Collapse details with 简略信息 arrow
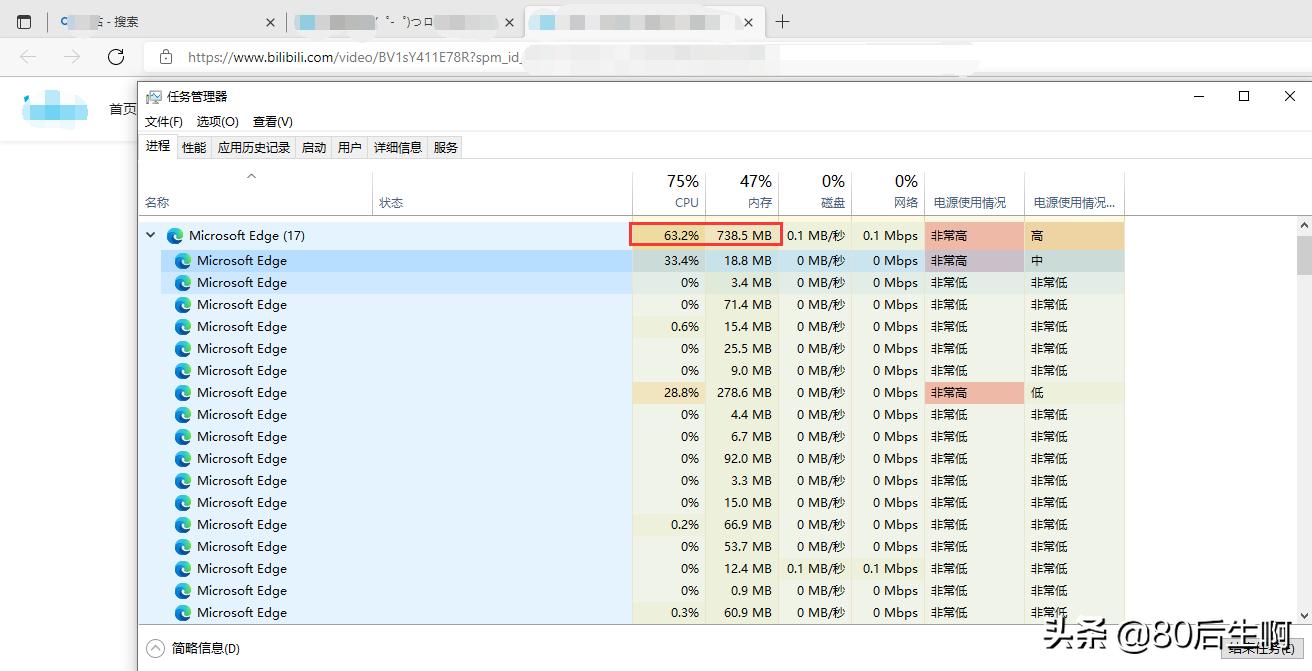 click(154, 648)
